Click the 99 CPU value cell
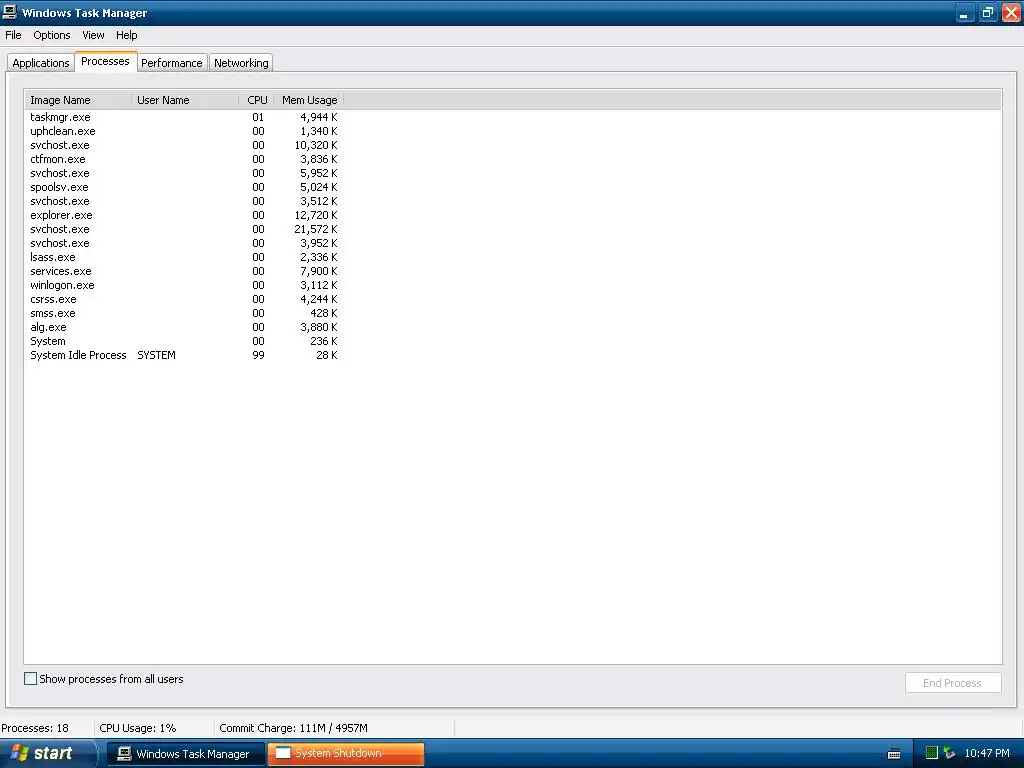Screen dimensions: 1024x768 coord(259,355)
